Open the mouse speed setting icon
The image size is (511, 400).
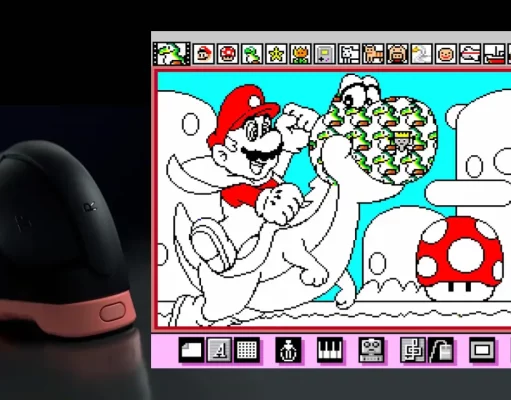(x=440, y=350)
